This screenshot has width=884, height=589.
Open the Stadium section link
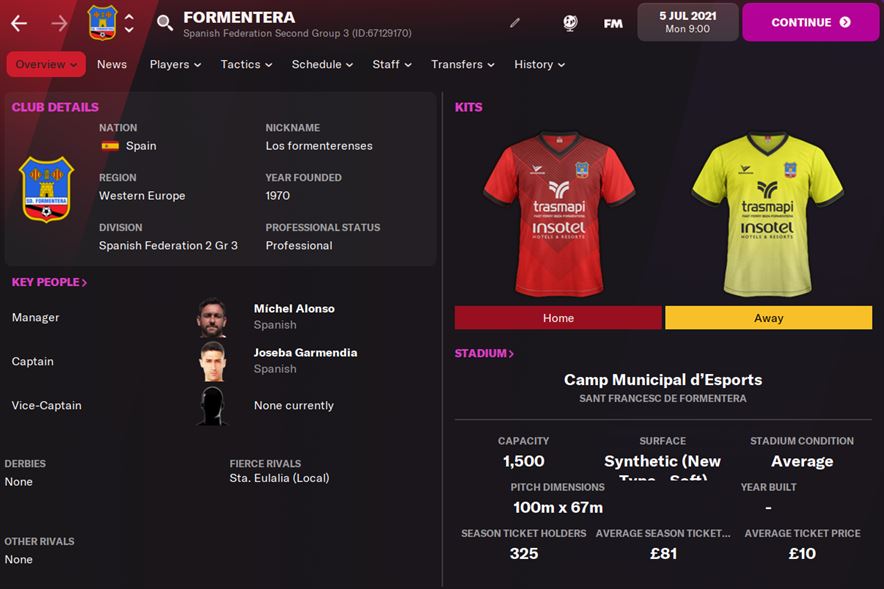tap(484, 353)
